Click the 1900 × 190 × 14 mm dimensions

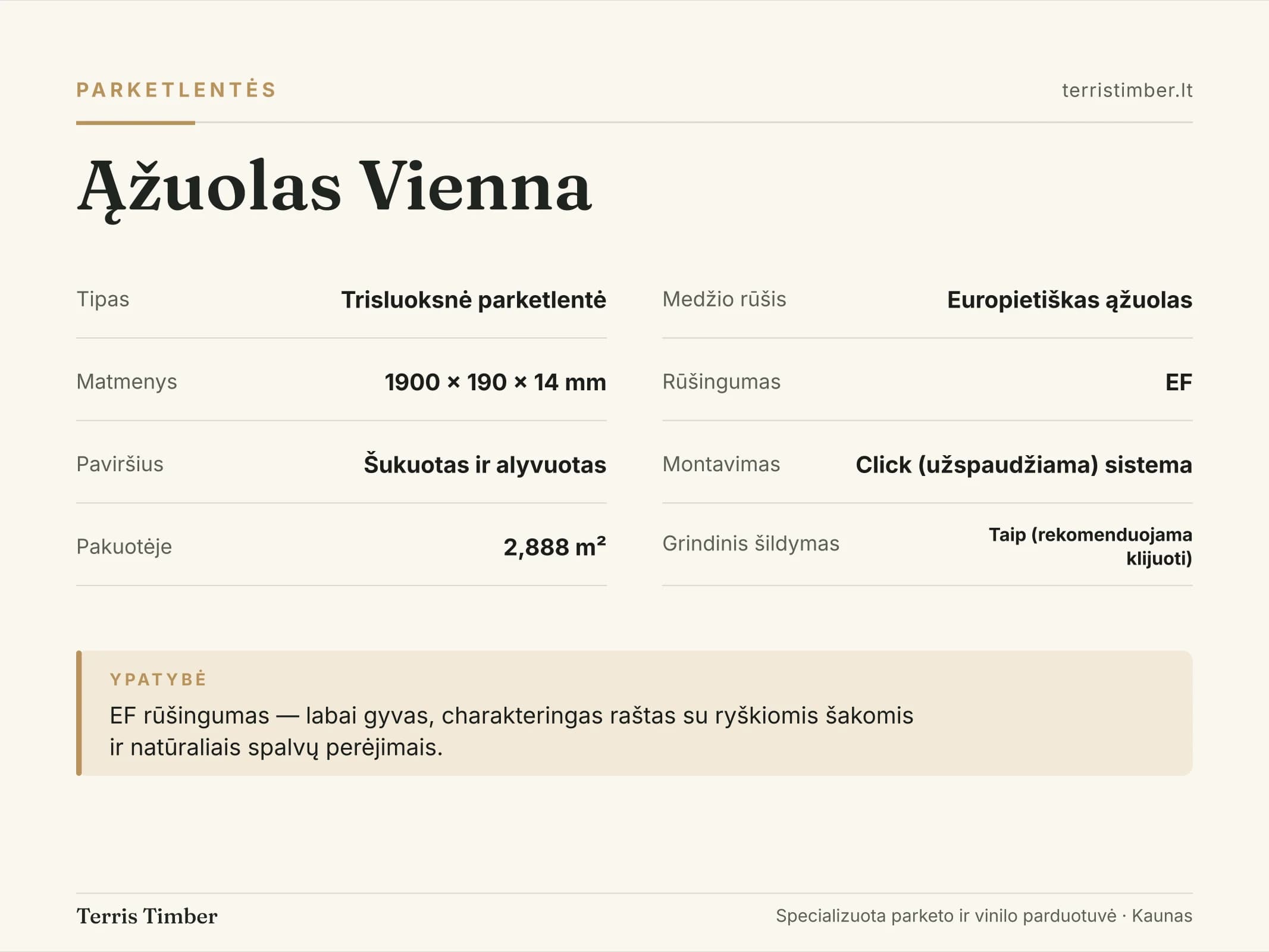coord(495,382)
